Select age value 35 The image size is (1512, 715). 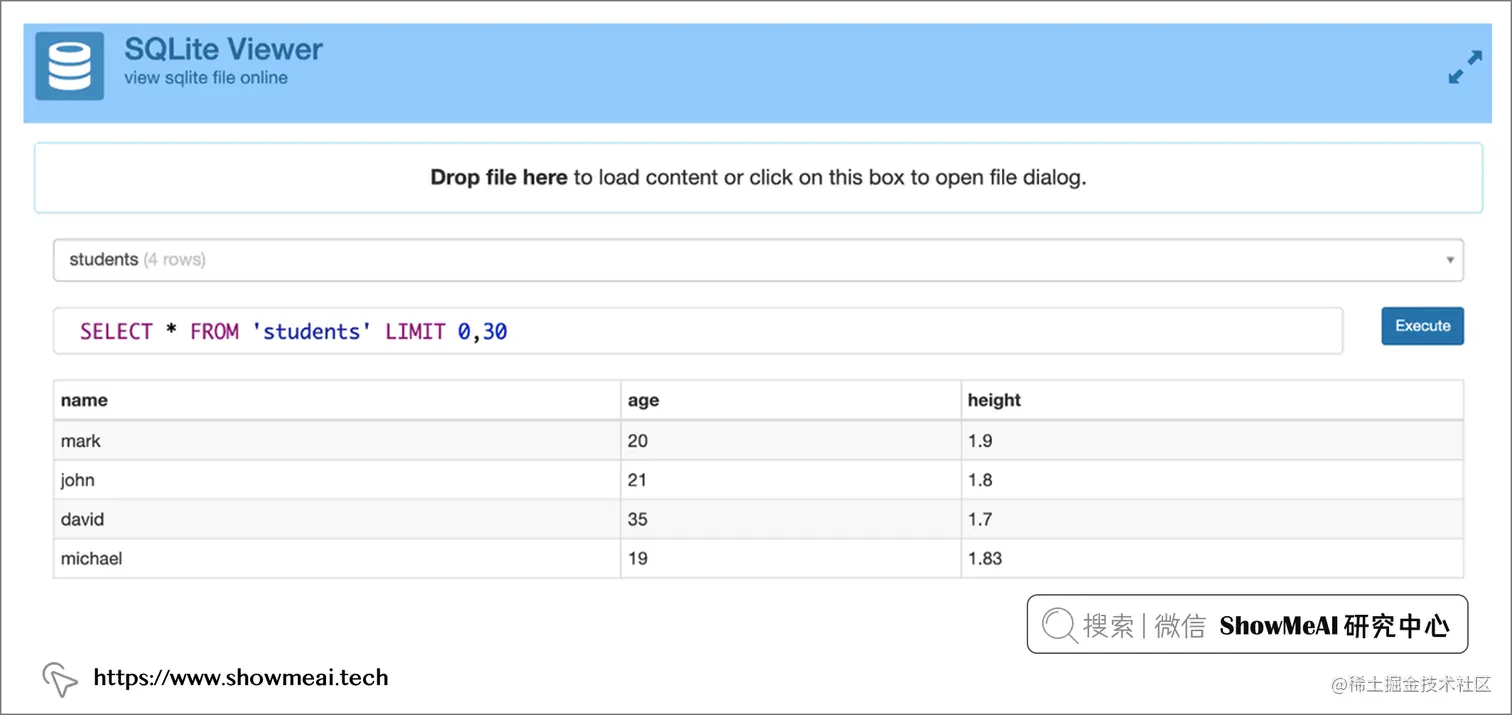(x=791, y=519)
